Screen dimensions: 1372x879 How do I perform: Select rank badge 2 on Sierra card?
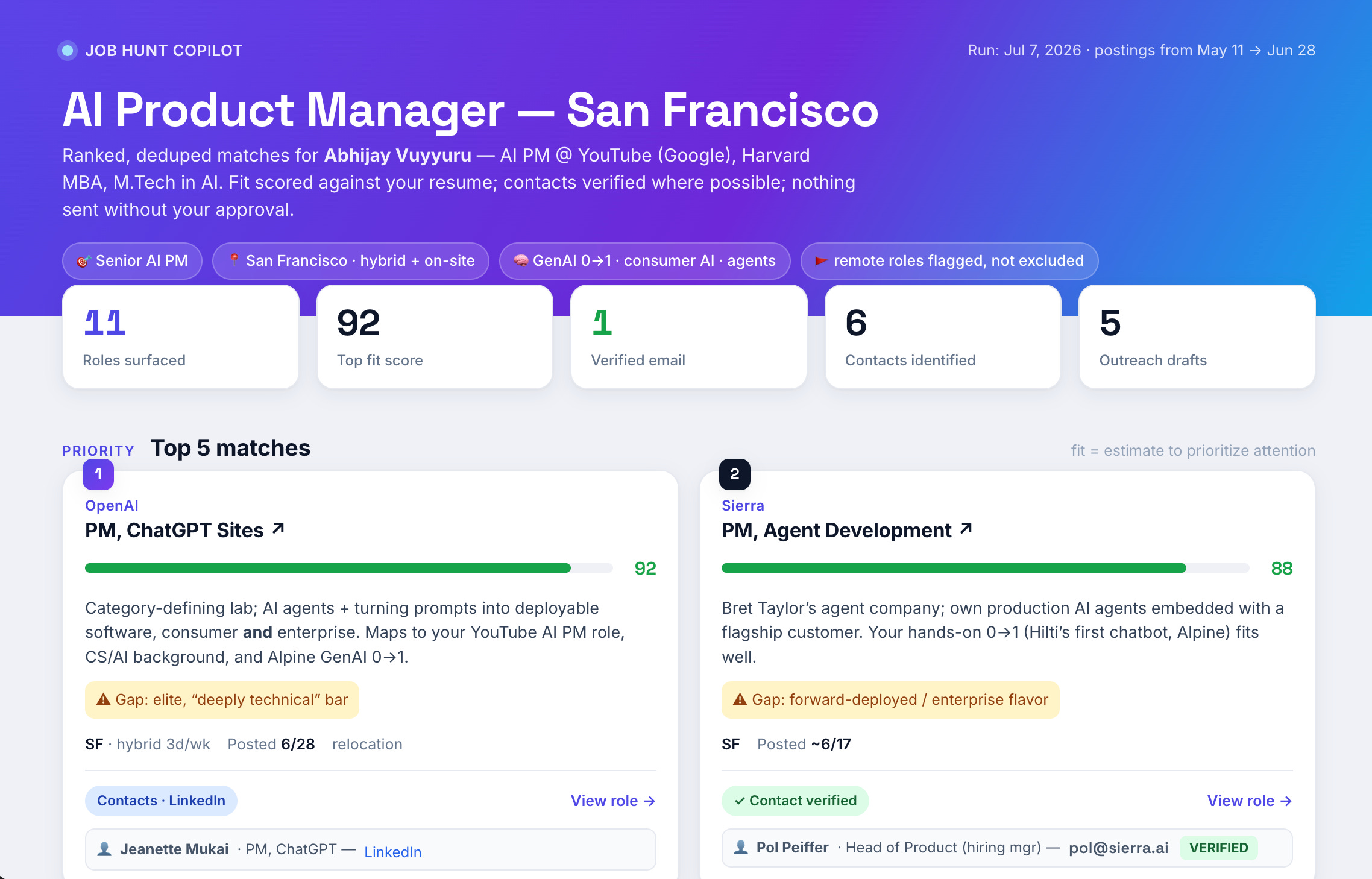click(x=735, y=474)
